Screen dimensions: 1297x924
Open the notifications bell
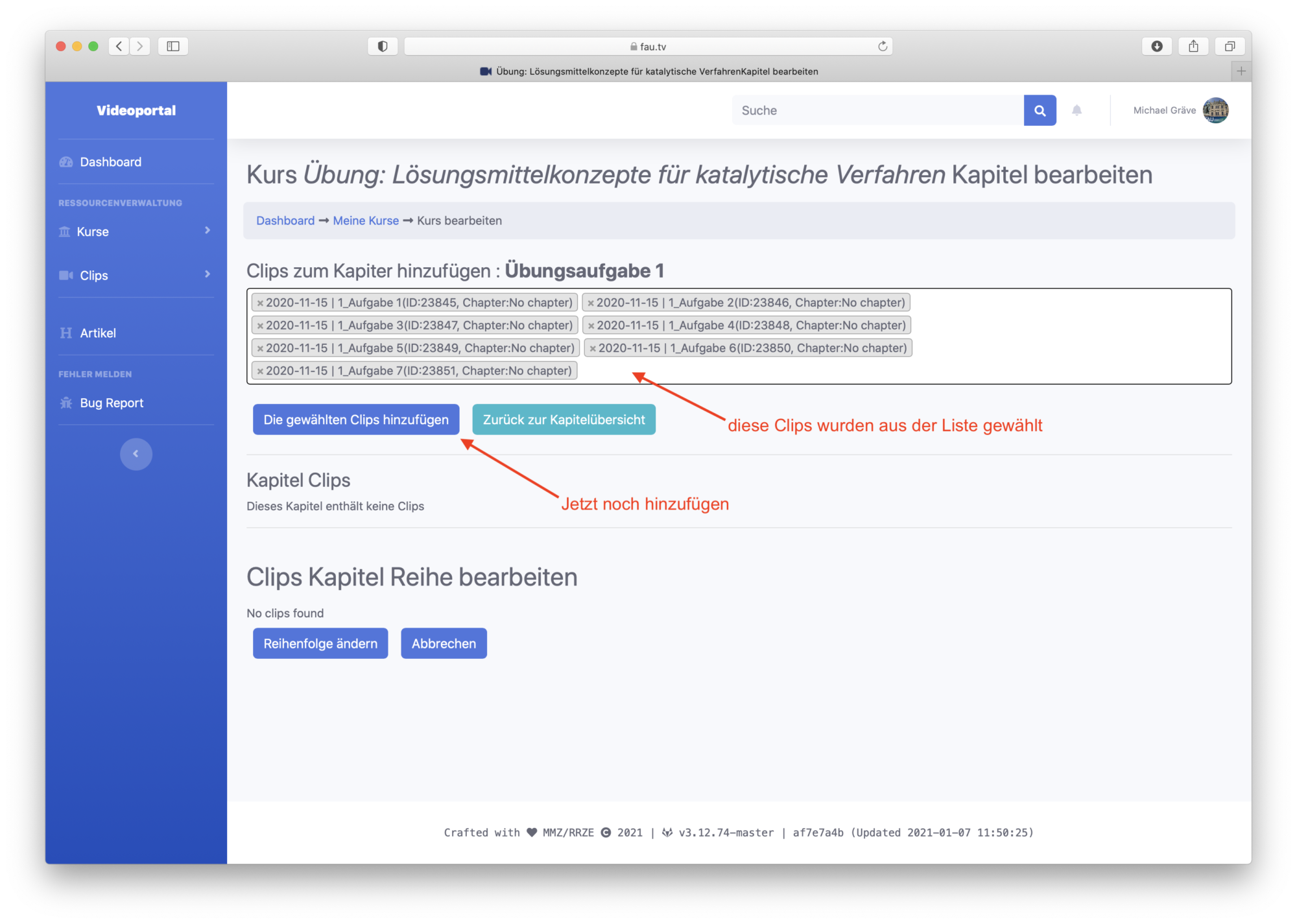pos(1077,110)
